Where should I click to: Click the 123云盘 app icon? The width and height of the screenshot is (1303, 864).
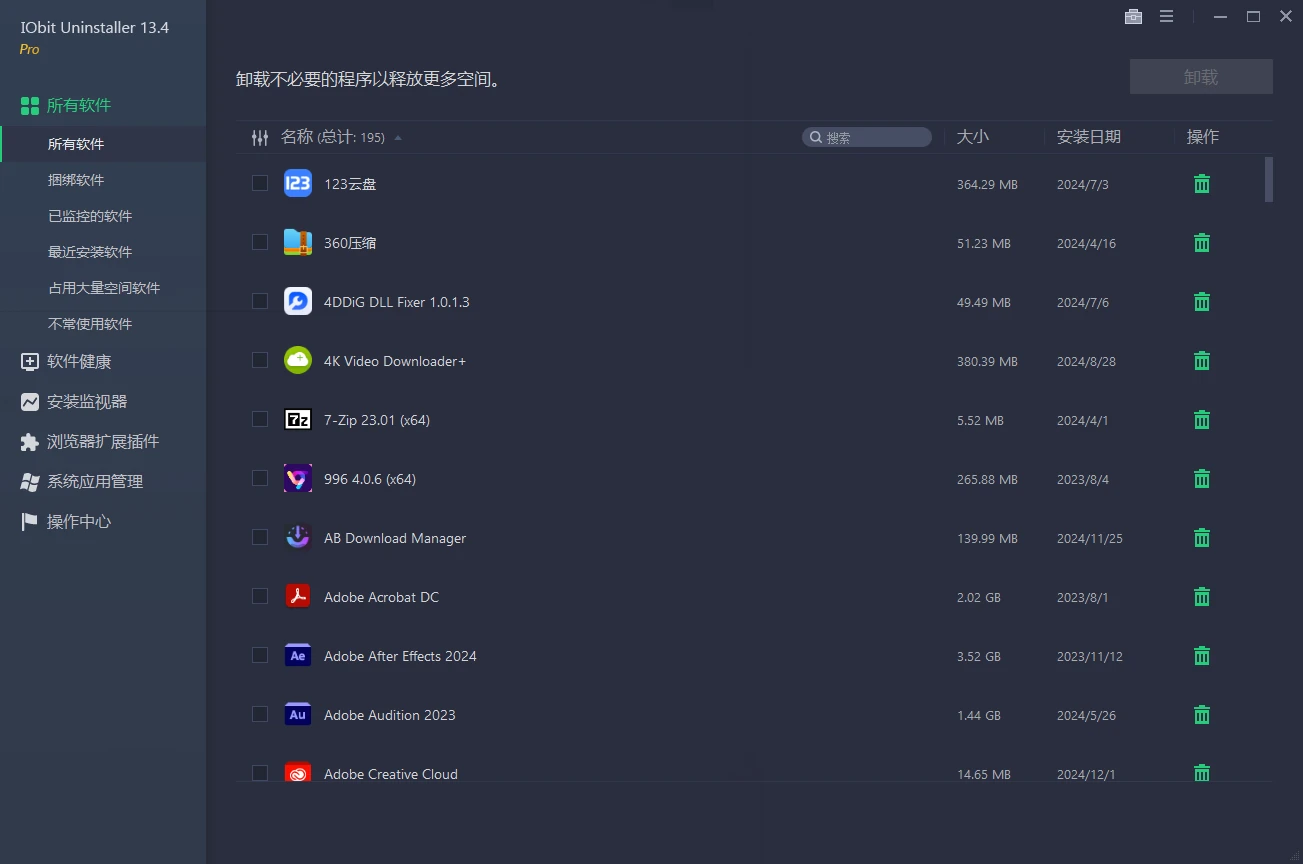coord(298,183)
